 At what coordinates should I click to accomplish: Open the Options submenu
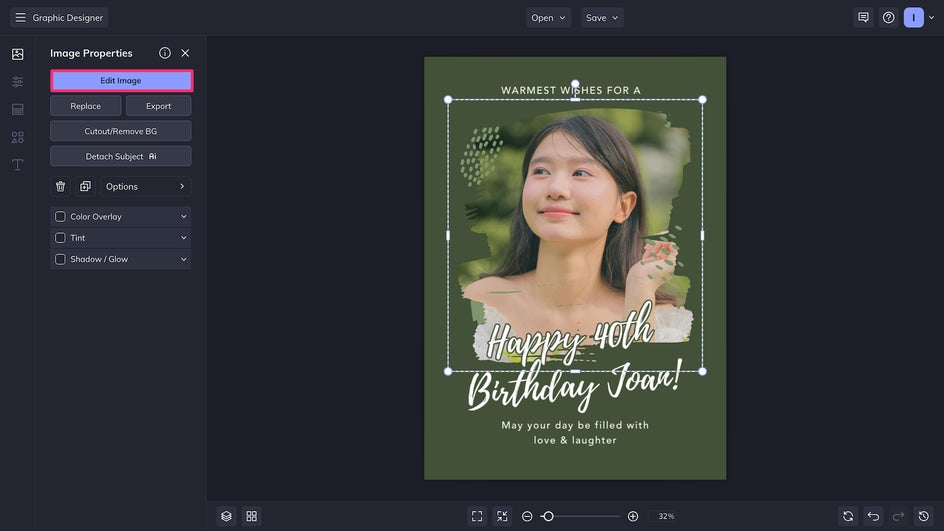[x=146, y=187]
